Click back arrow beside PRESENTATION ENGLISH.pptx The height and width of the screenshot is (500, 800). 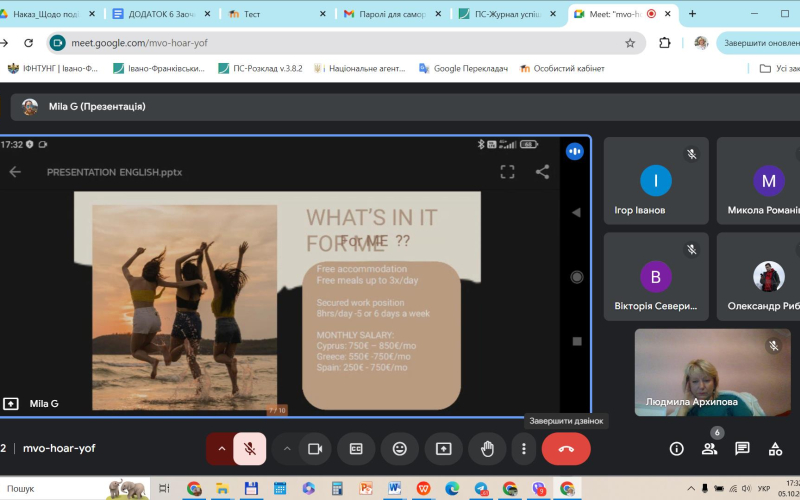click(15, 172)
